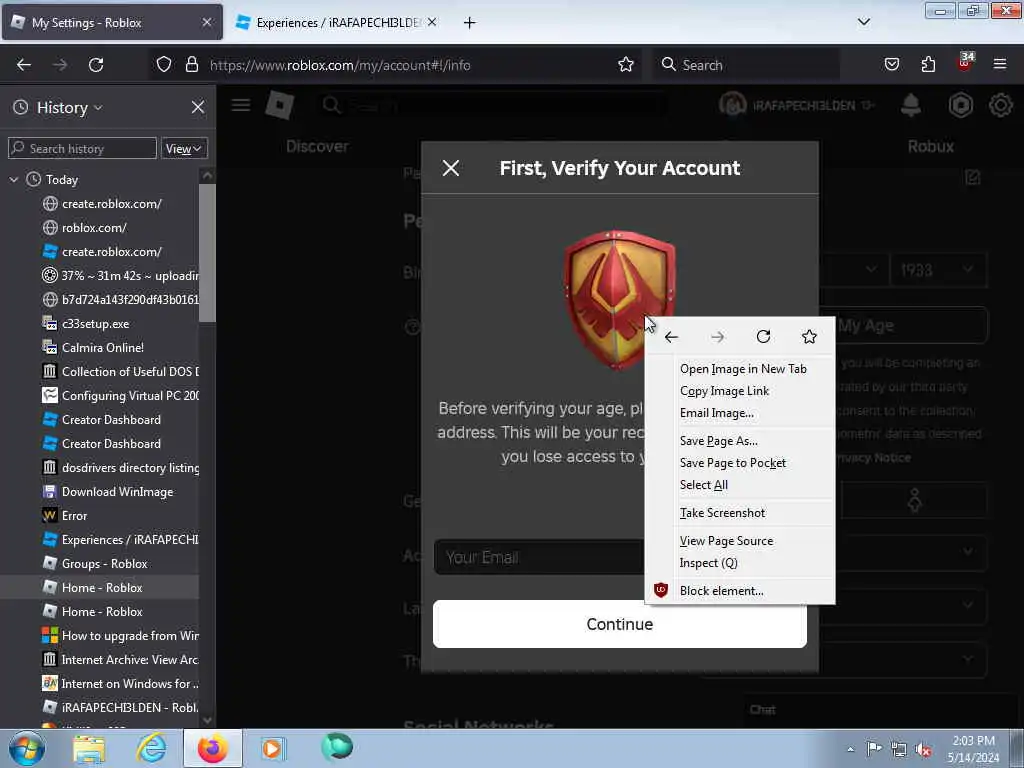Click the Continue button
Viewport: 1024px width, 768px height.
[x=619, y=624]
